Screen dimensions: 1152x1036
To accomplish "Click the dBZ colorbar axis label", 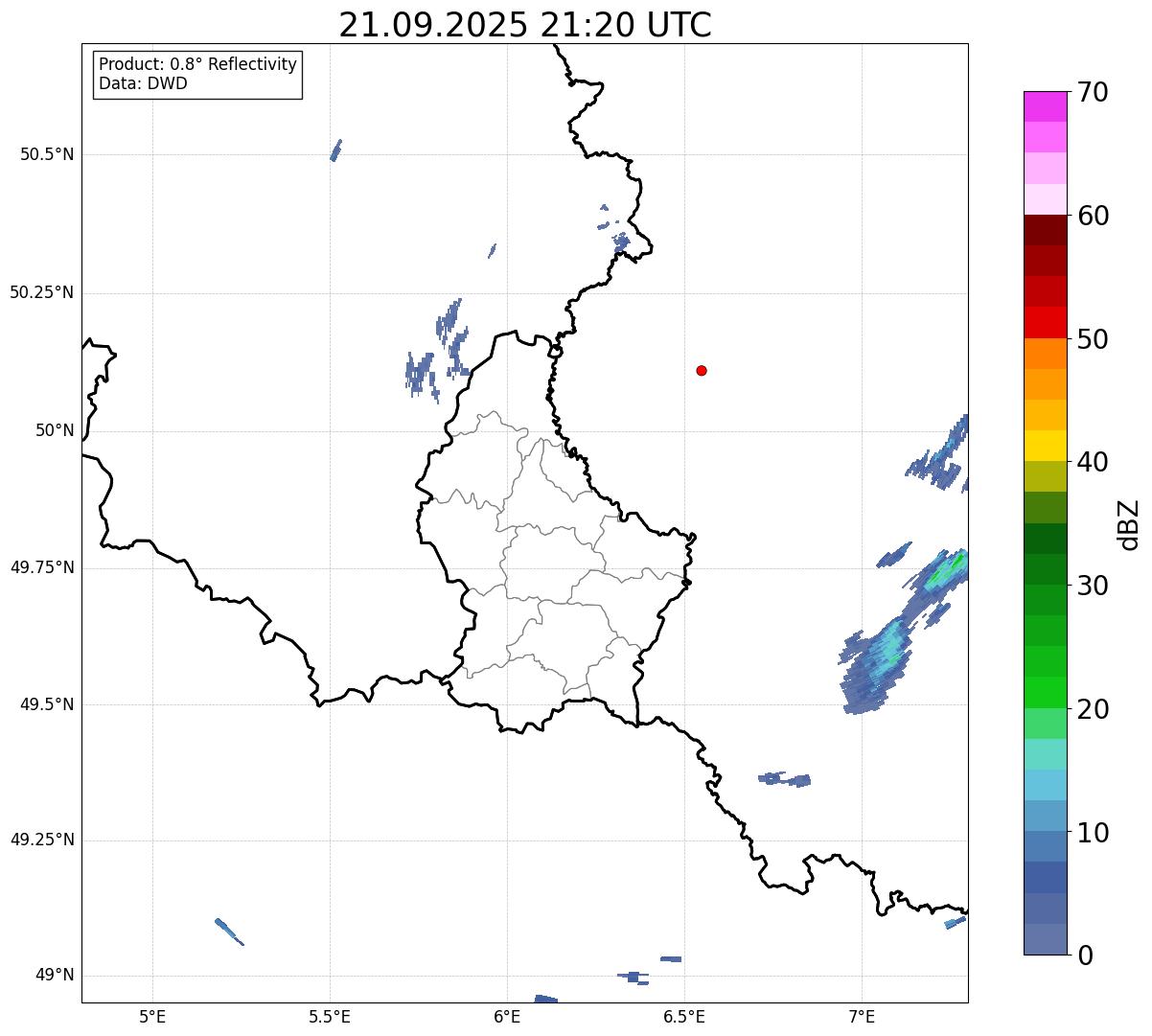I will point(1128,523).
